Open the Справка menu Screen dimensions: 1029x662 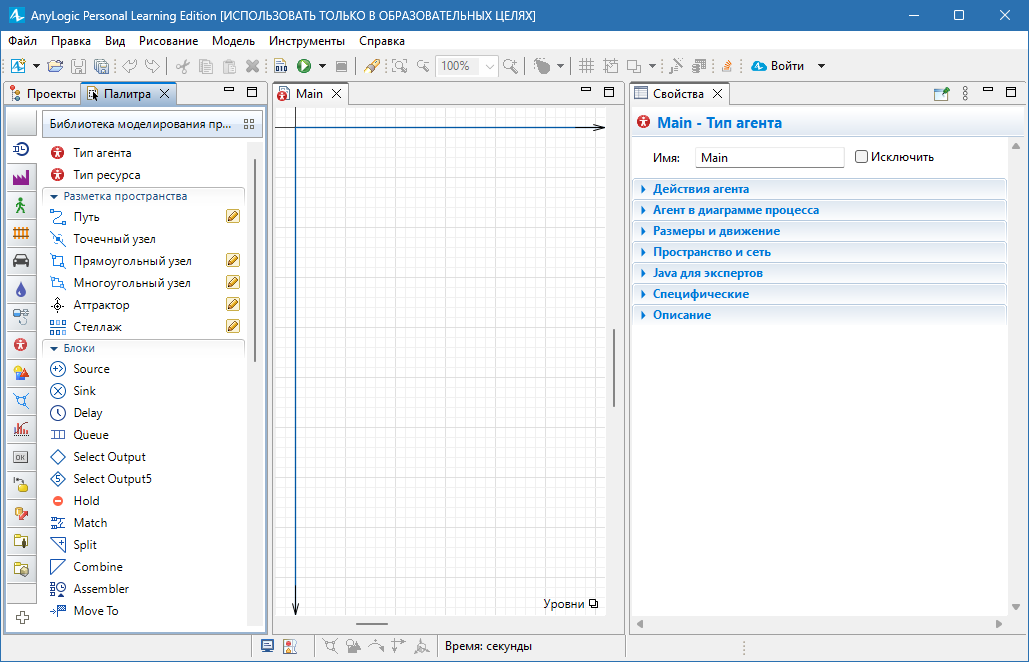pyautogui.click(x=381, y=41)
